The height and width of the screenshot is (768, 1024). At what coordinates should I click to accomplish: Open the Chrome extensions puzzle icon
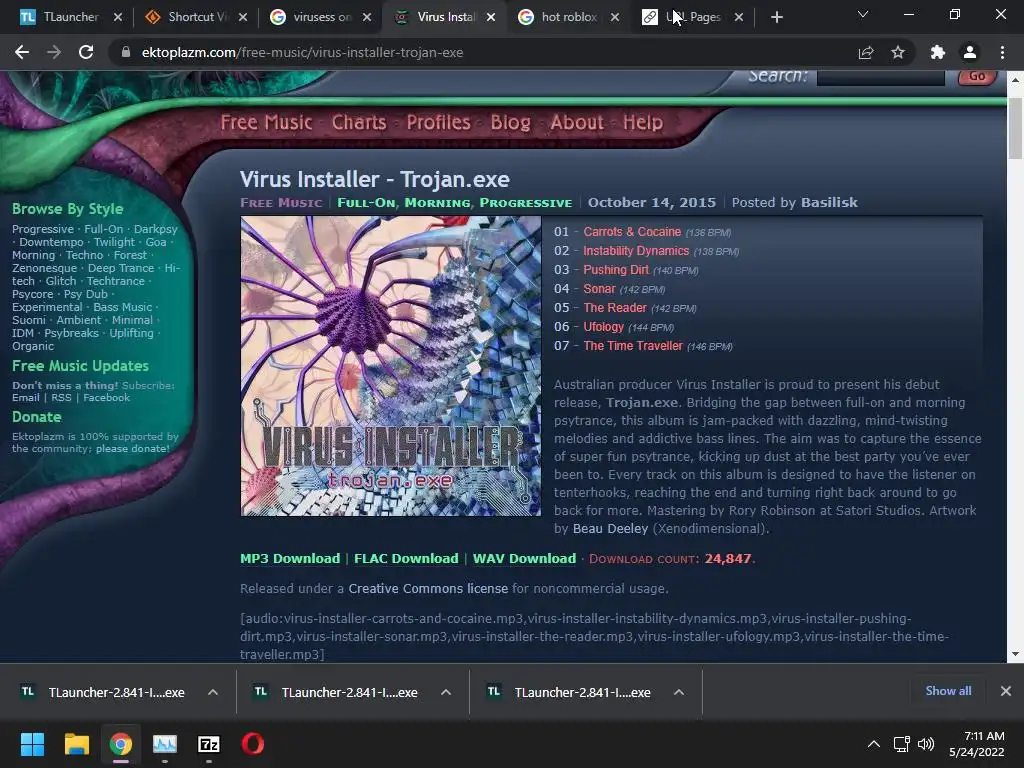point(938,52)
